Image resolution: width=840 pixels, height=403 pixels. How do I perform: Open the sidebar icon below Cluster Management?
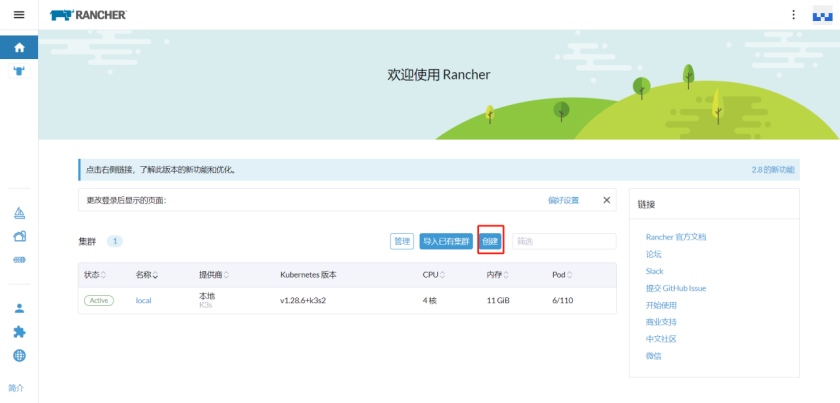[x=19, y=260]
